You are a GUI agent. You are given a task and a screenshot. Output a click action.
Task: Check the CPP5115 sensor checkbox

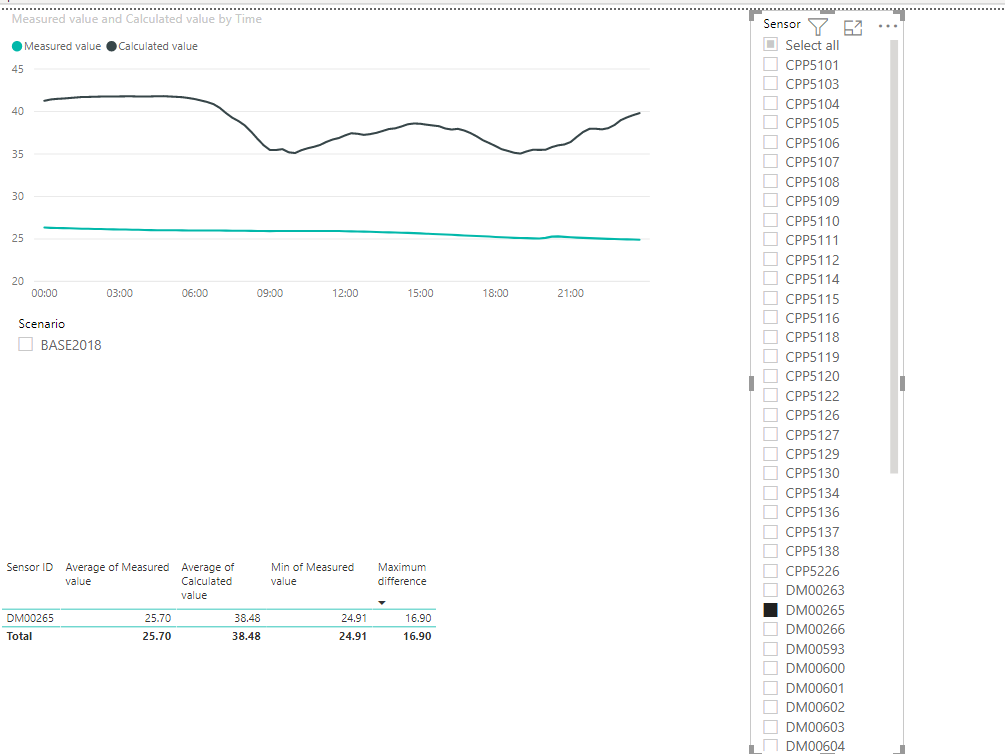(x=770, y=299)
